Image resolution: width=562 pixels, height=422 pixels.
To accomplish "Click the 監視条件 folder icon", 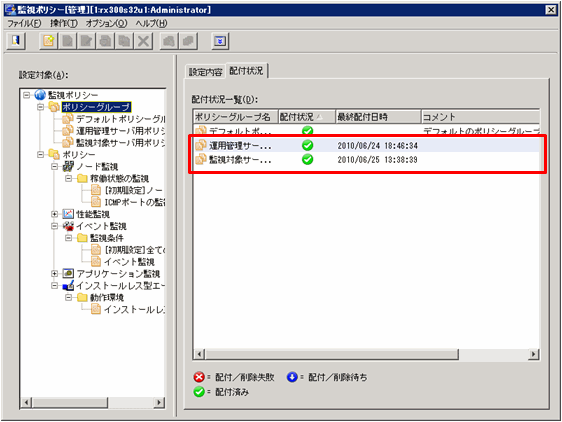I will coord(82,238).
